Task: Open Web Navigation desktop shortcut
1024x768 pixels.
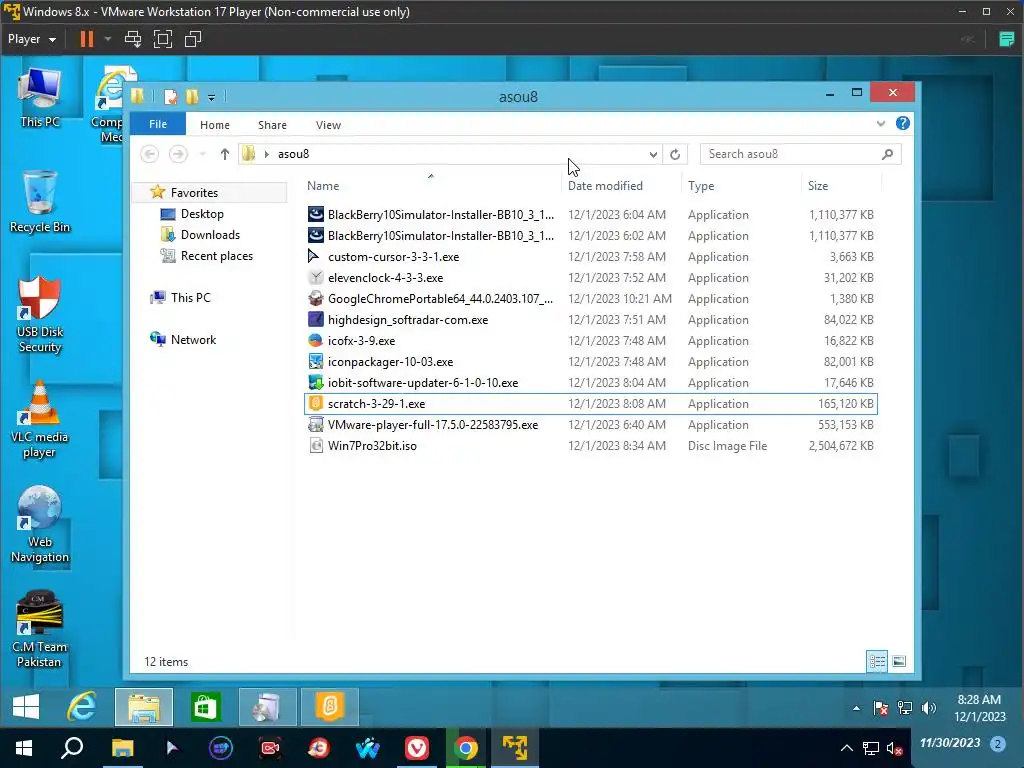Action: [x=40, y=524]
